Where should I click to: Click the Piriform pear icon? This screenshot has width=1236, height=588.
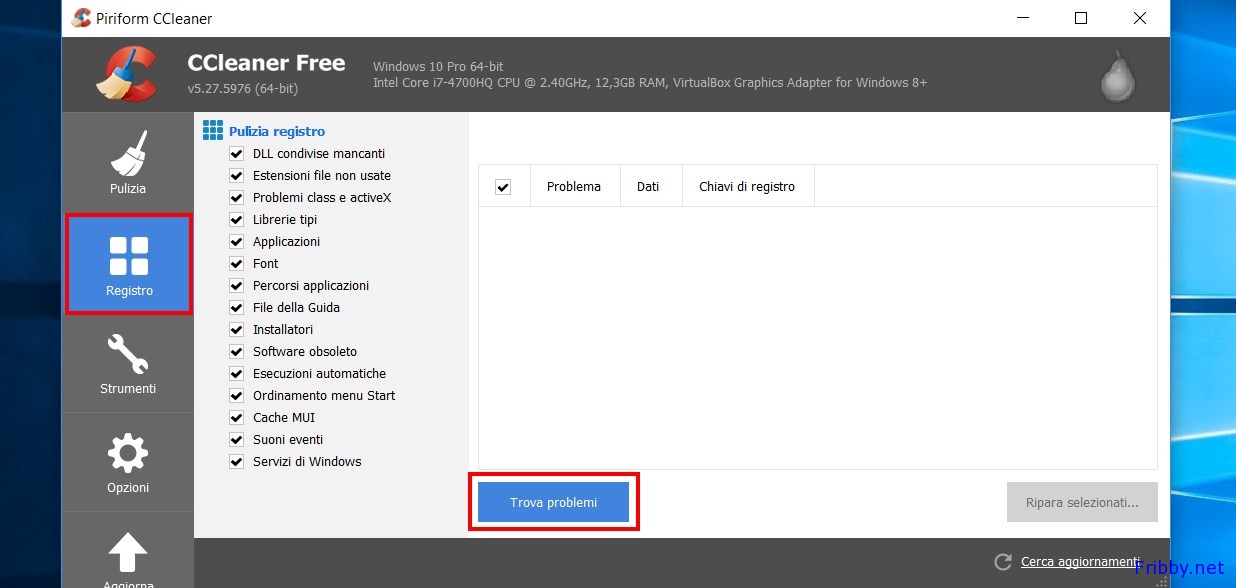pyautogui.click(x=1117, y=76)
